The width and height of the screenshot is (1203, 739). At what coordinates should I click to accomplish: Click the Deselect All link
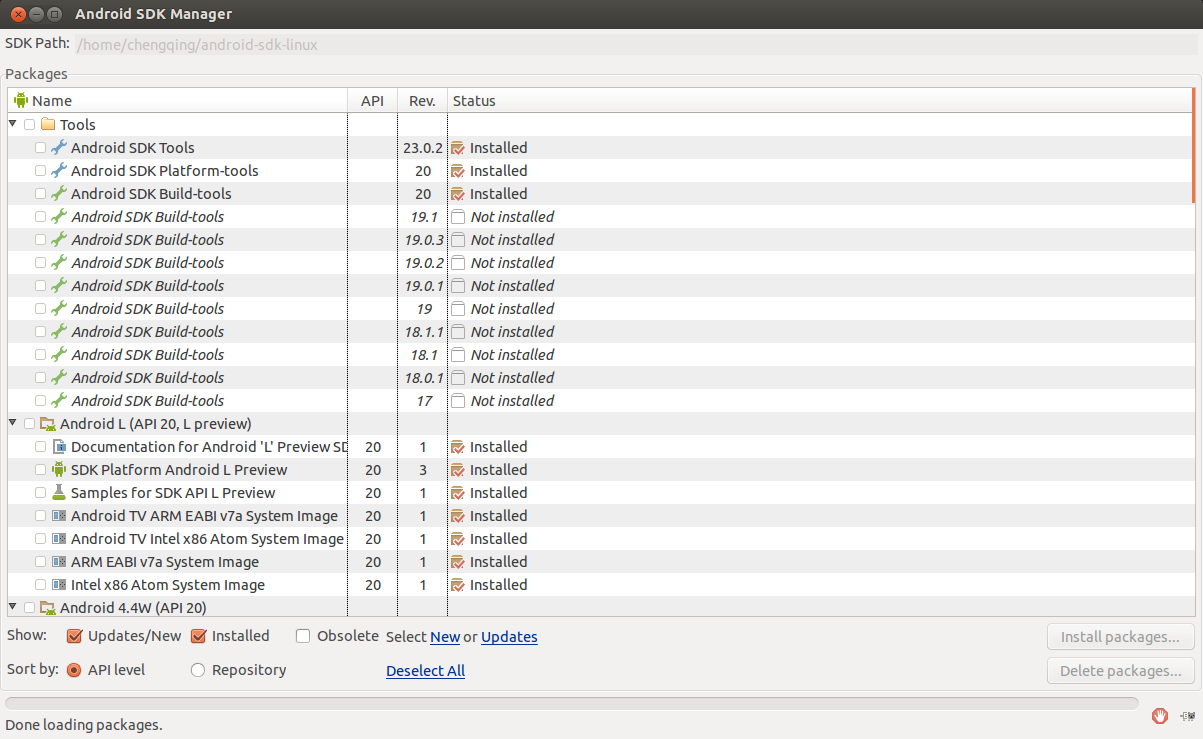[x=425, y=671]
